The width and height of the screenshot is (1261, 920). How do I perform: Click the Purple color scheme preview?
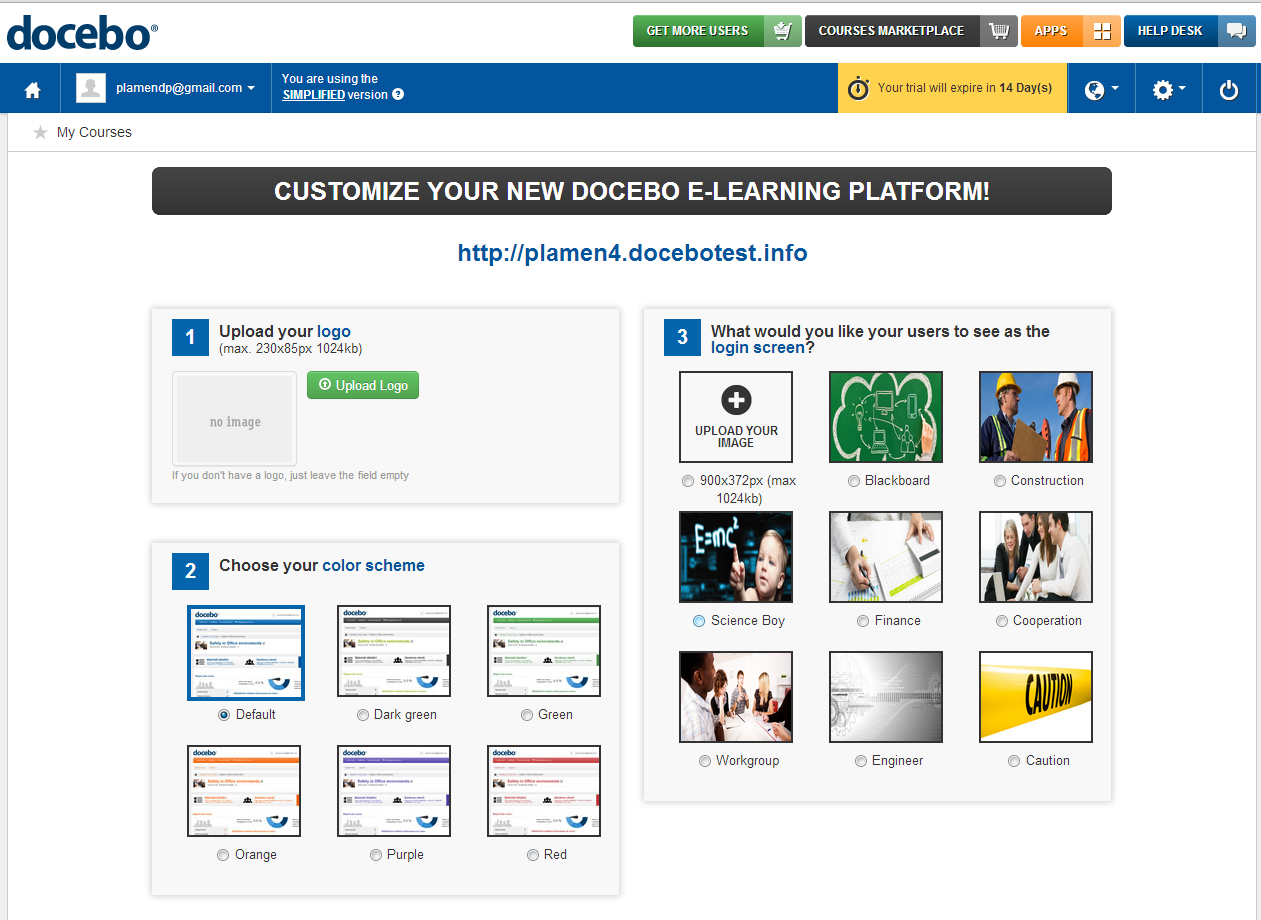point(394,791)
